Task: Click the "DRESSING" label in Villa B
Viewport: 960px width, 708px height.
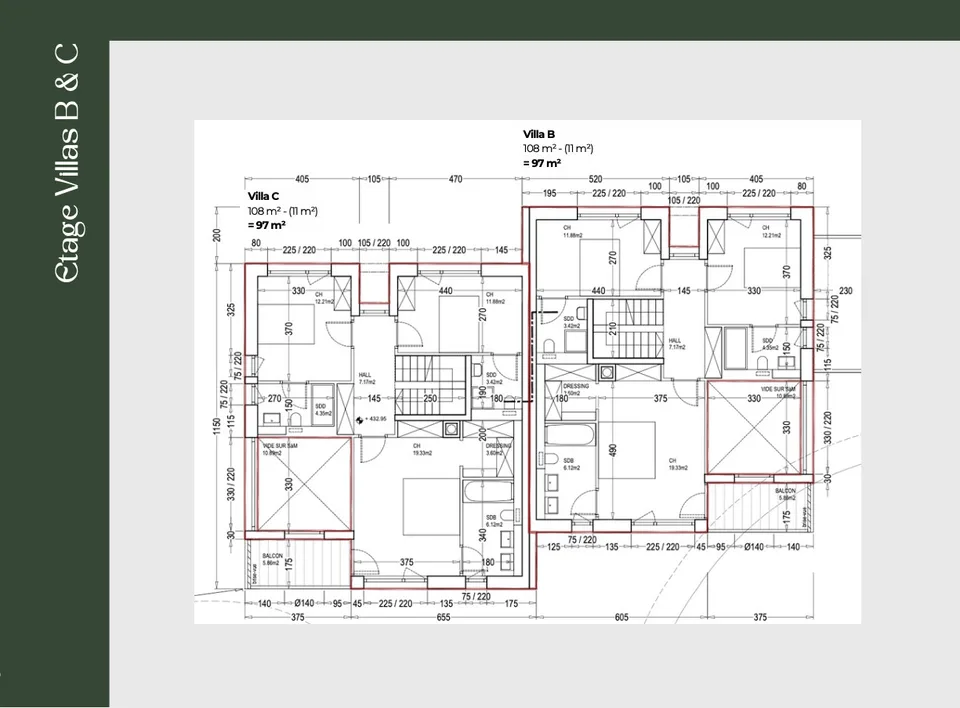Action: tap(576, 386)
